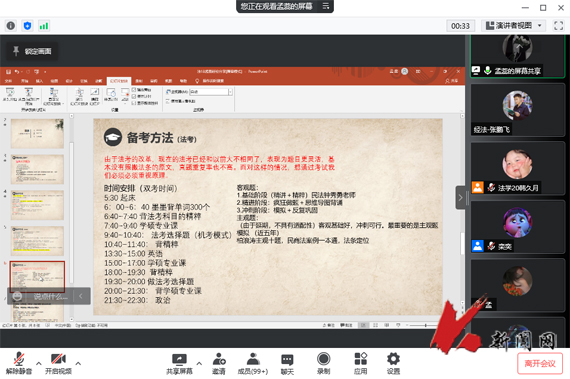The image size is (570, 379).
Task: Click the 说点什么 chat input field
Action: point(51,296)
